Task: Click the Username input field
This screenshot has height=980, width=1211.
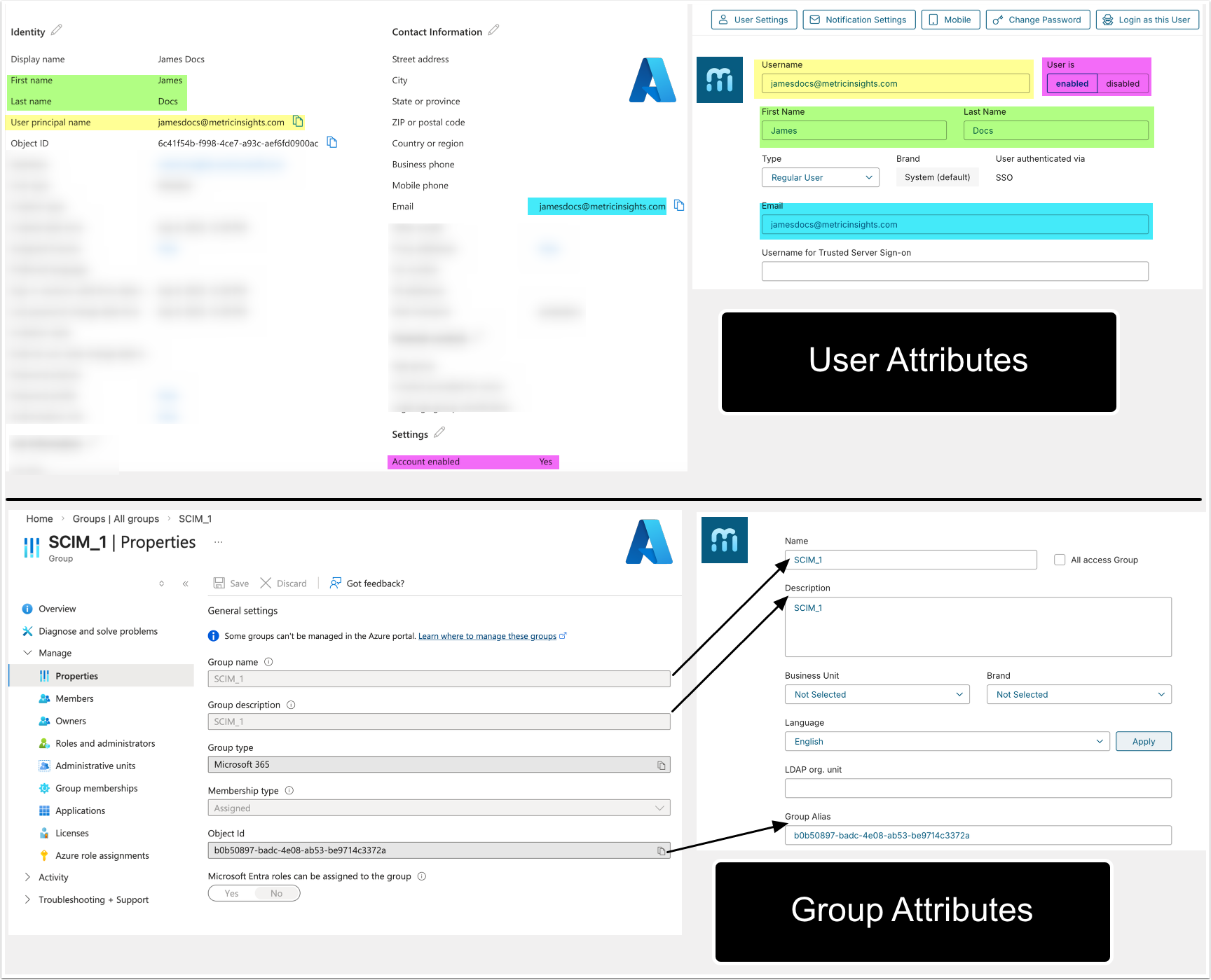Action: [x=896, y=83]
